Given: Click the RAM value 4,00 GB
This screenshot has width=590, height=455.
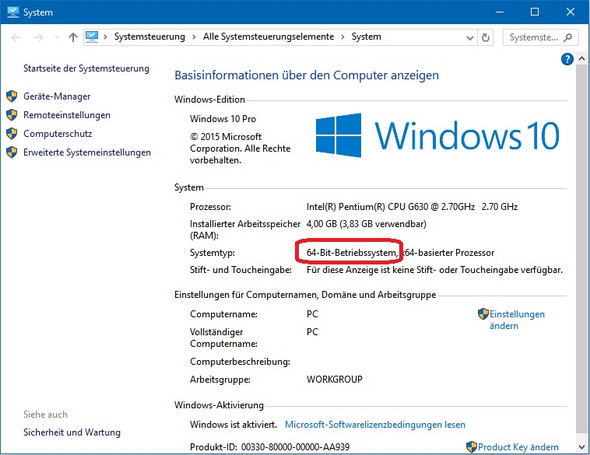Looking at the screenshot, I should (366, 224).
